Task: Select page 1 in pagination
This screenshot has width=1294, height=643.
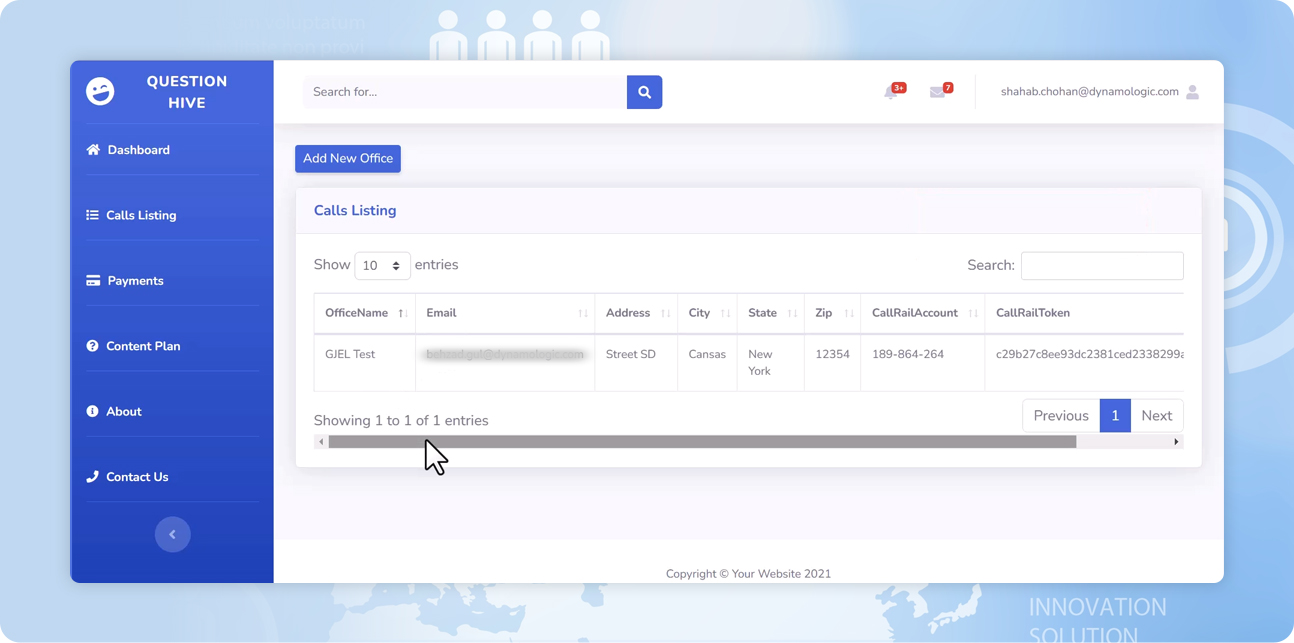Action: (x=1115, y=416)
